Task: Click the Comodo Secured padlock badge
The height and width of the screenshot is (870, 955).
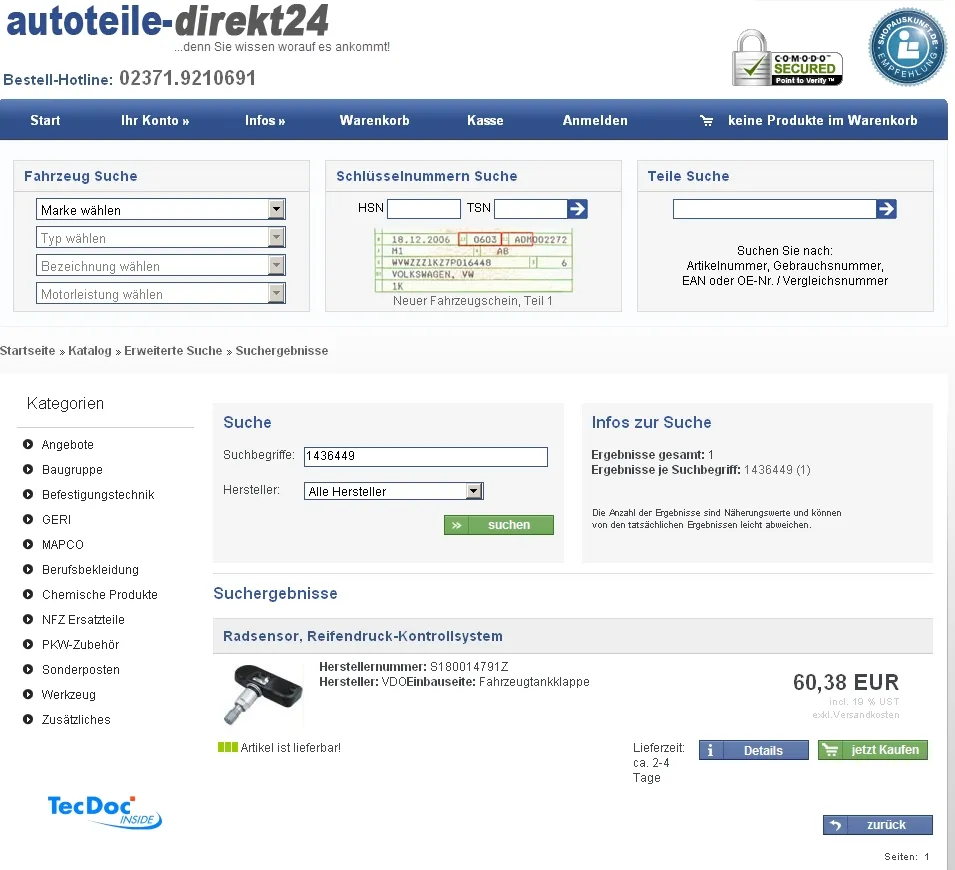Action: [787, 58]
